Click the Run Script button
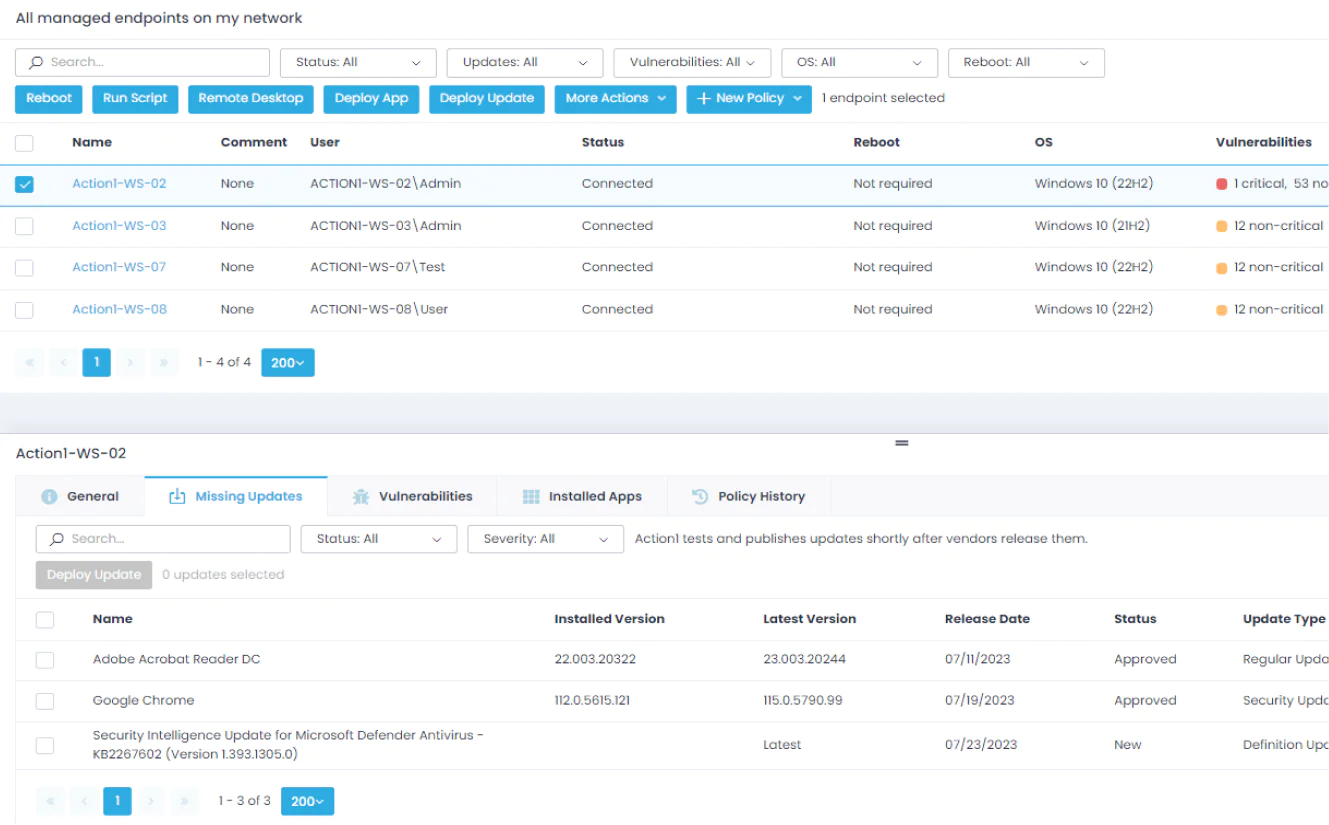The width and height of the screenshot is (1329, 825). 135,99
